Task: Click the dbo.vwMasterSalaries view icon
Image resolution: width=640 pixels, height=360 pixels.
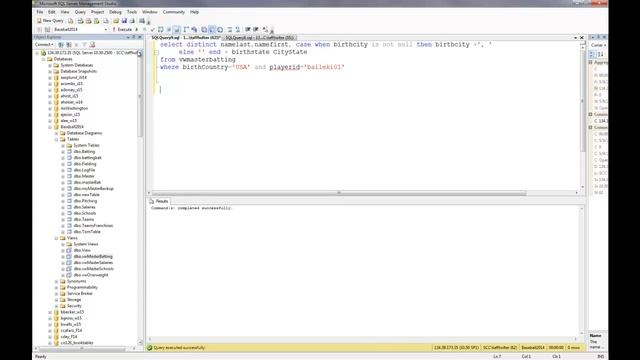Action: coord(69,262)
